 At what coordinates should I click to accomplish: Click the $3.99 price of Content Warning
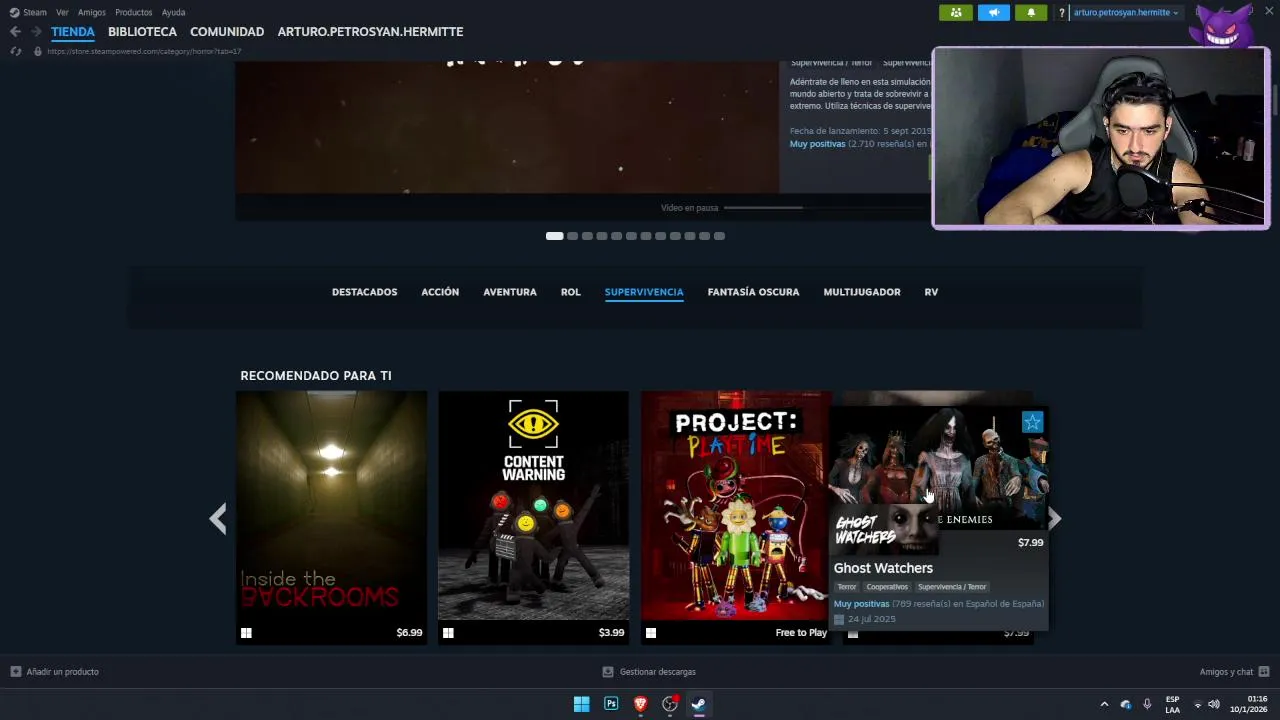click(x=611, y=633)
